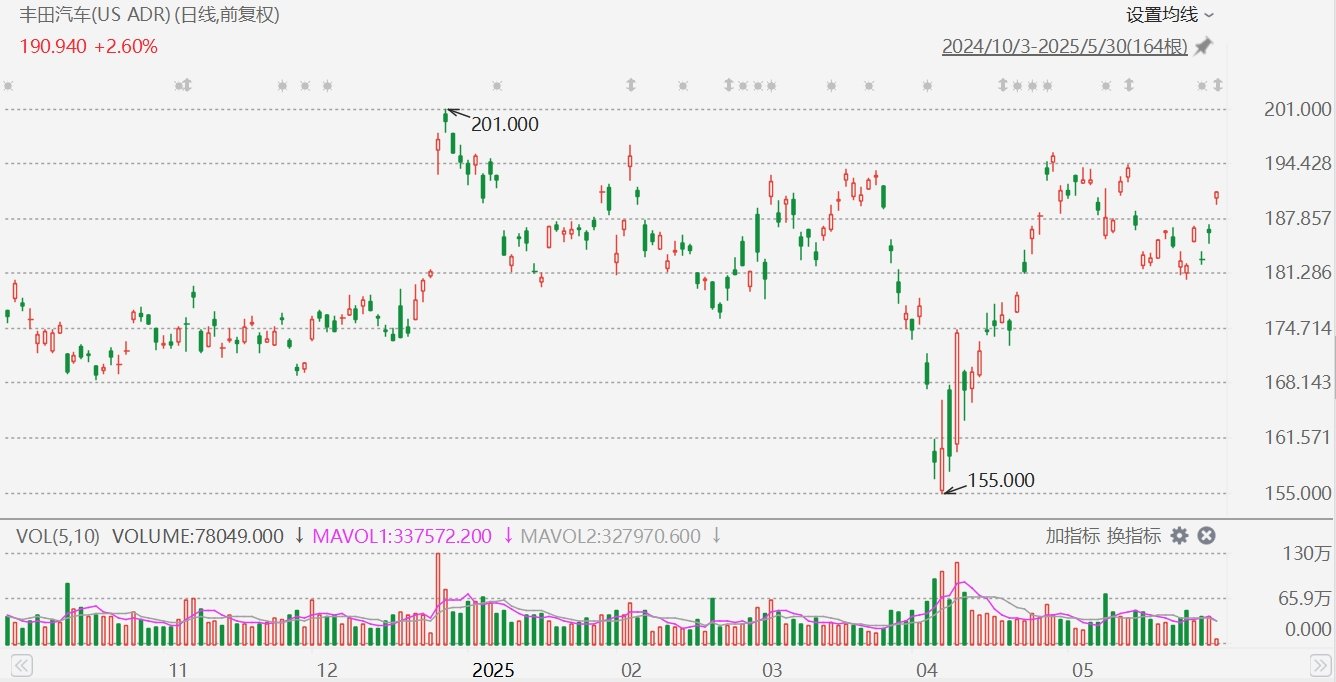Click the 丰田汽车(US ADR) stock title
The image size is (1336, 682).
click(96, 15)
